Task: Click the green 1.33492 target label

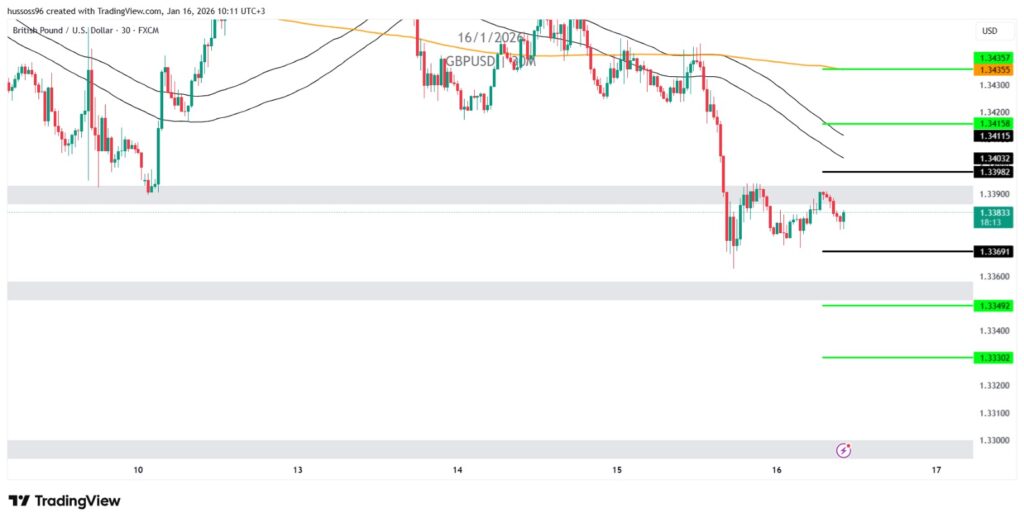Action: 994,306
